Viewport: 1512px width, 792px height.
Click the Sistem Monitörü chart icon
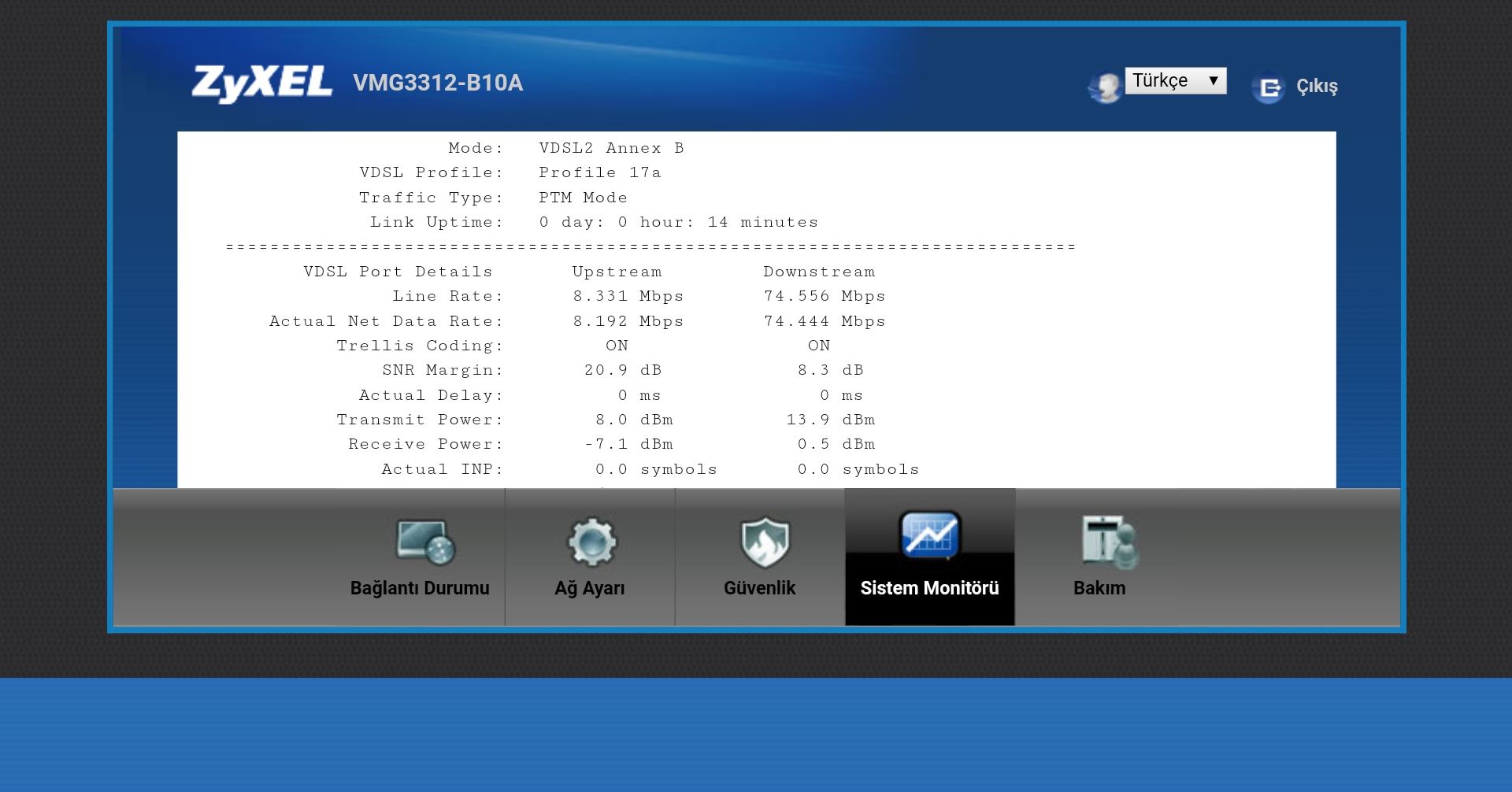click(x=930, y=534)
